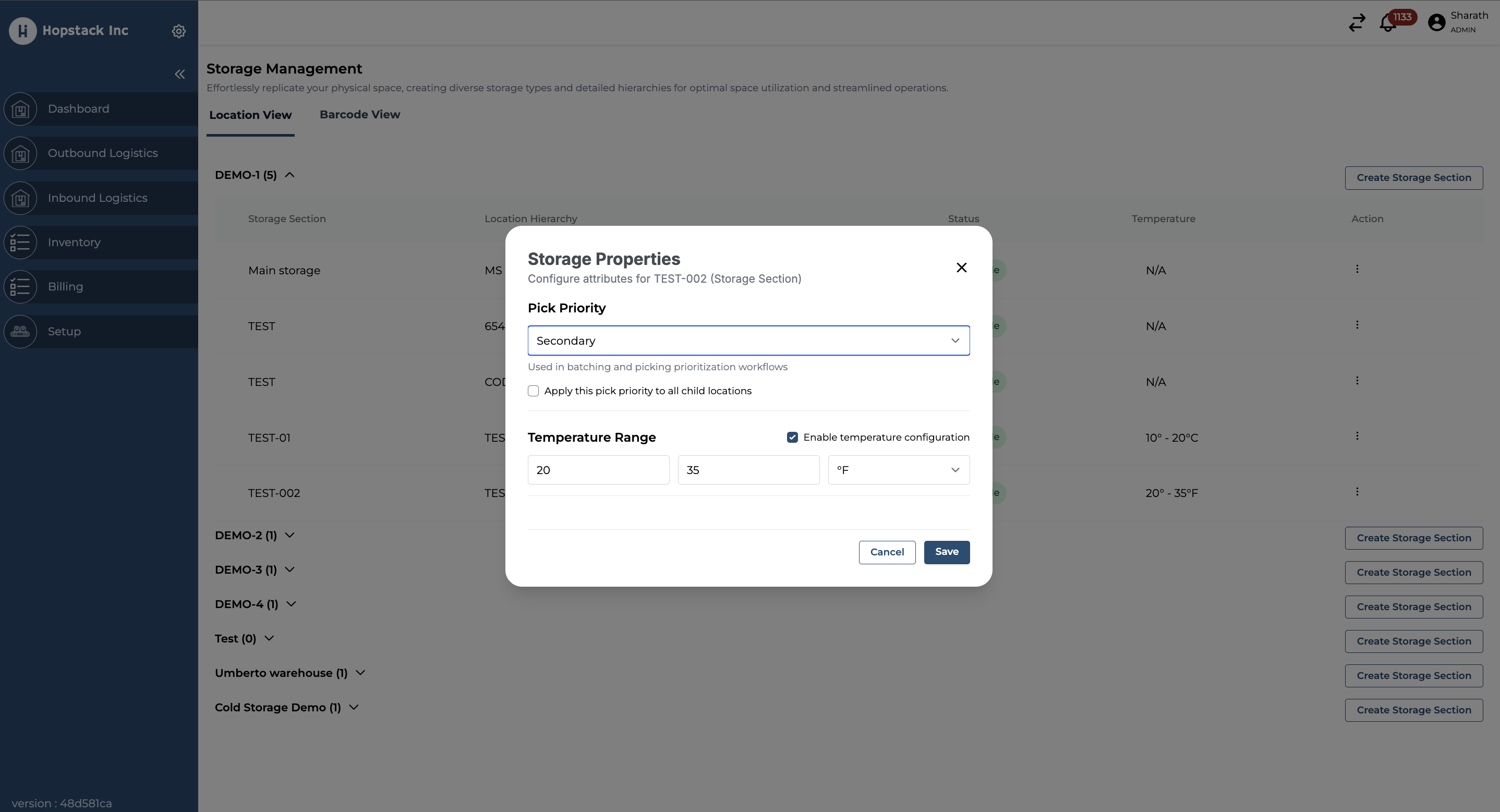Click the Save button in the dialog
Viewport: 1500px width, 812px height.
(x=946, y=552)
